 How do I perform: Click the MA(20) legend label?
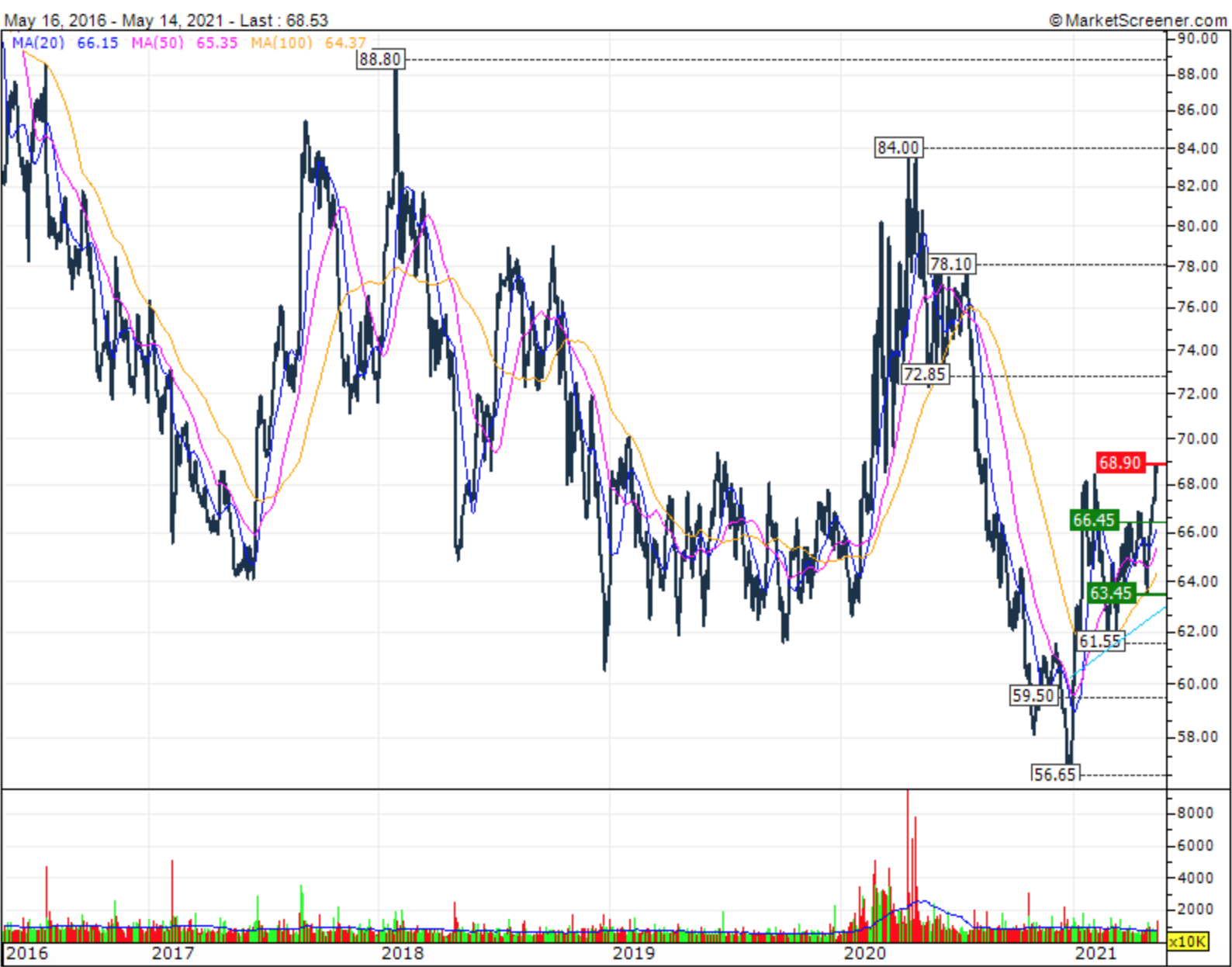(38, 43)
